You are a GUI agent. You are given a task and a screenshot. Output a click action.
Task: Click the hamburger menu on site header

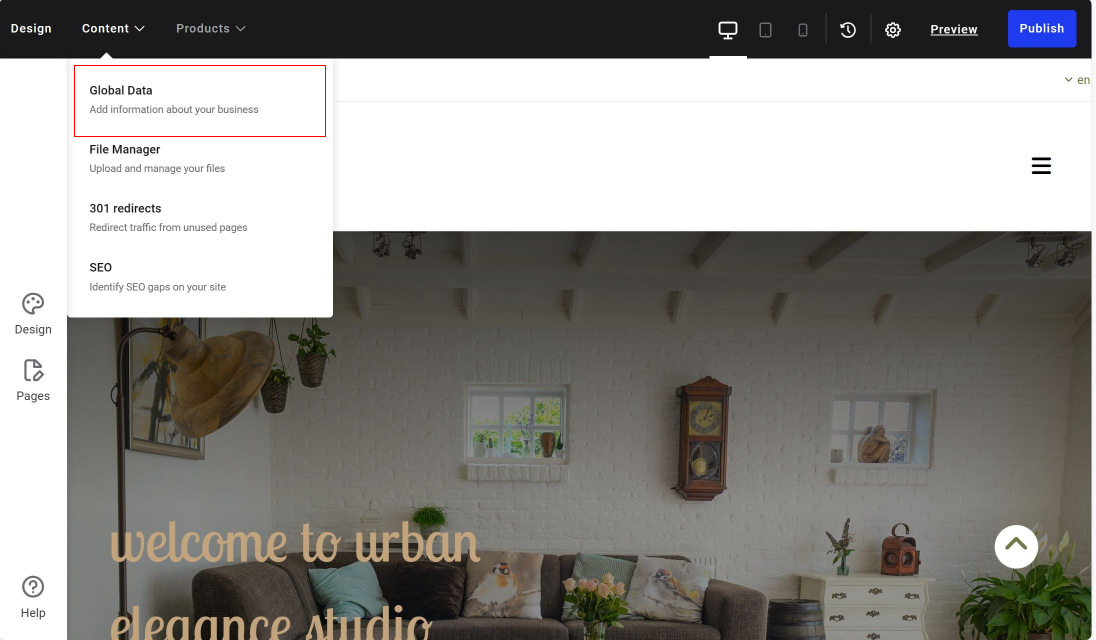click(x=1041, y=166)
